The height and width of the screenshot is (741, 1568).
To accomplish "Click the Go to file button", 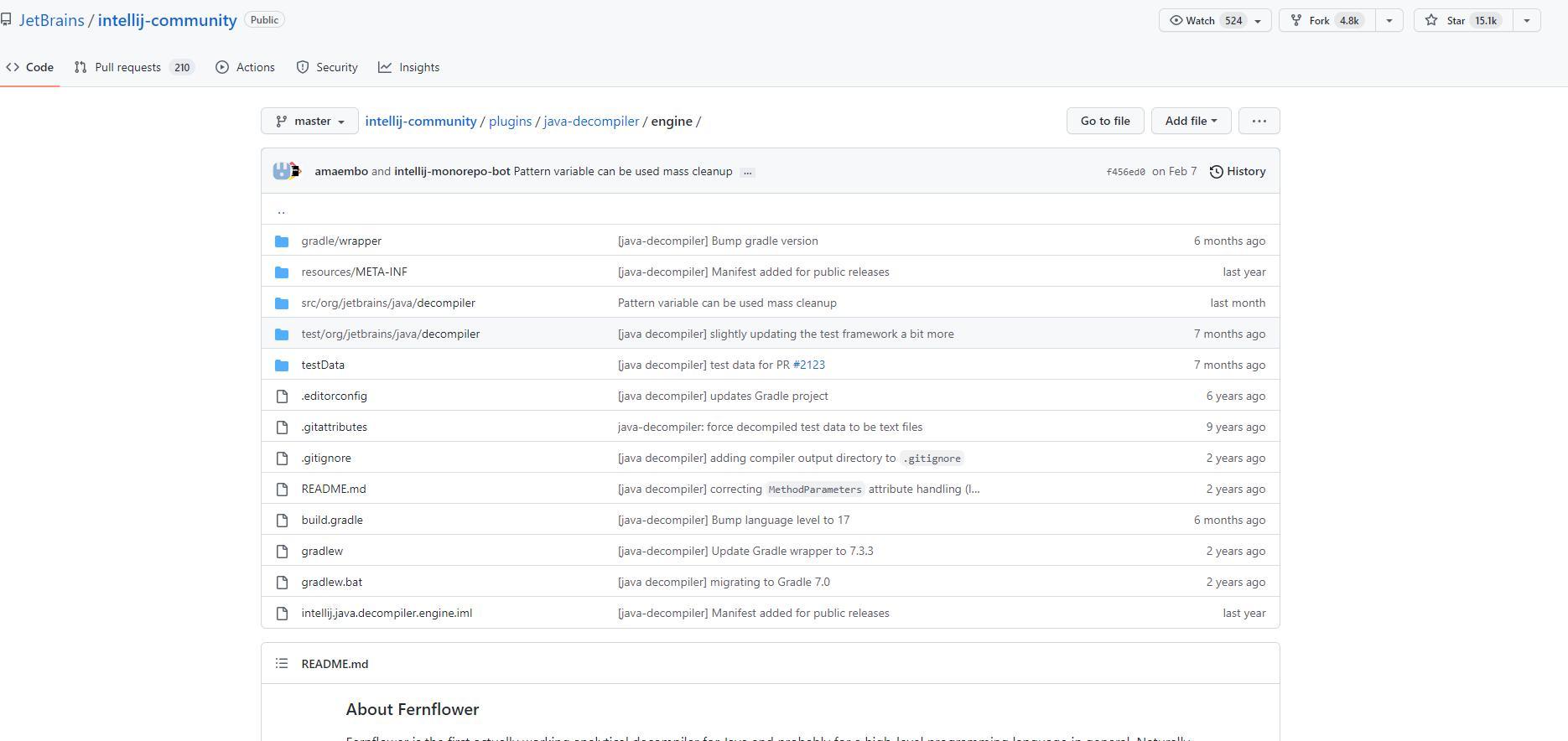I will click(1105, 121).
